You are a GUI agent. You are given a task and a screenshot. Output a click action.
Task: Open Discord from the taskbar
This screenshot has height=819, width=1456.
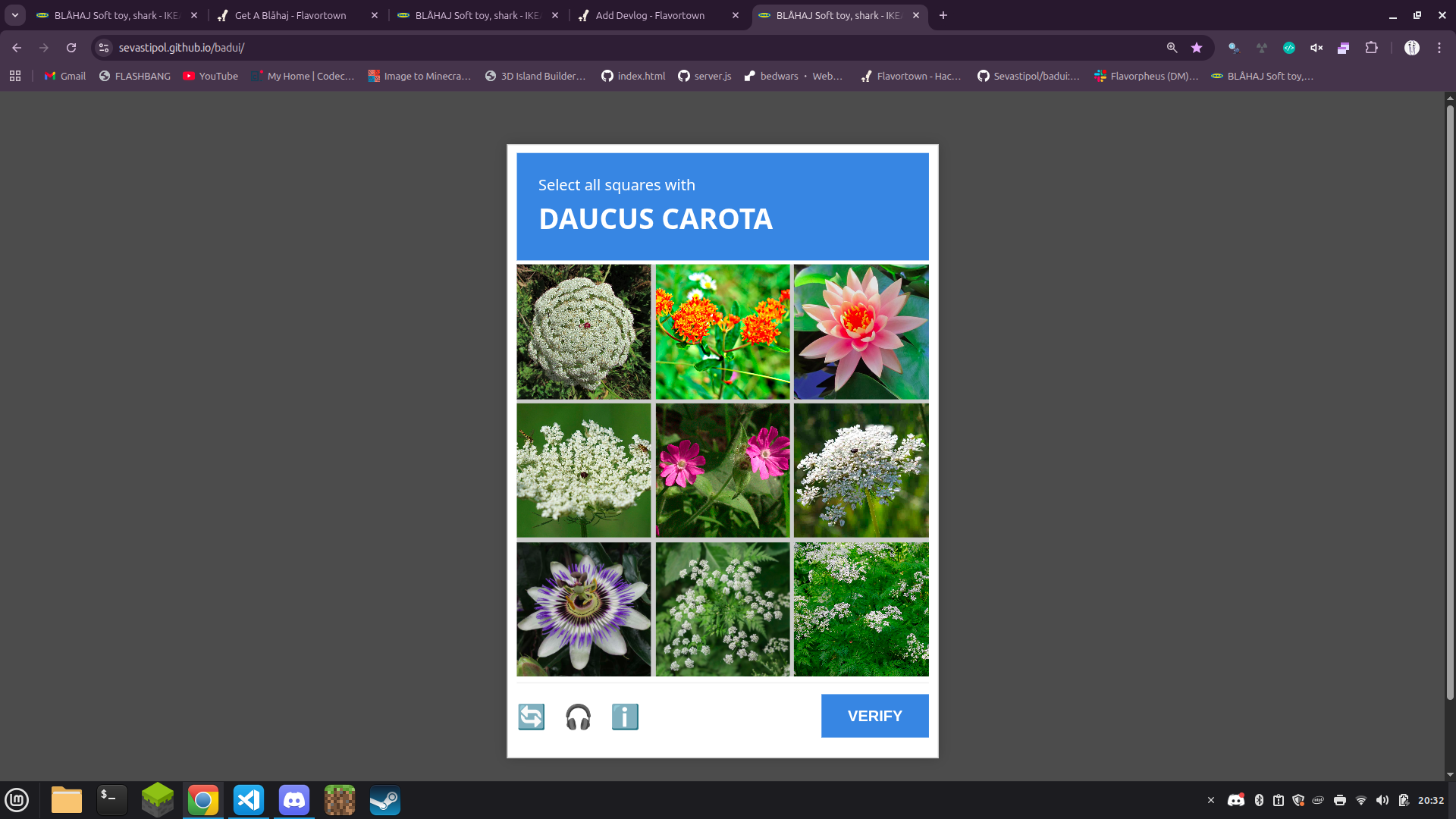(293, 800)
